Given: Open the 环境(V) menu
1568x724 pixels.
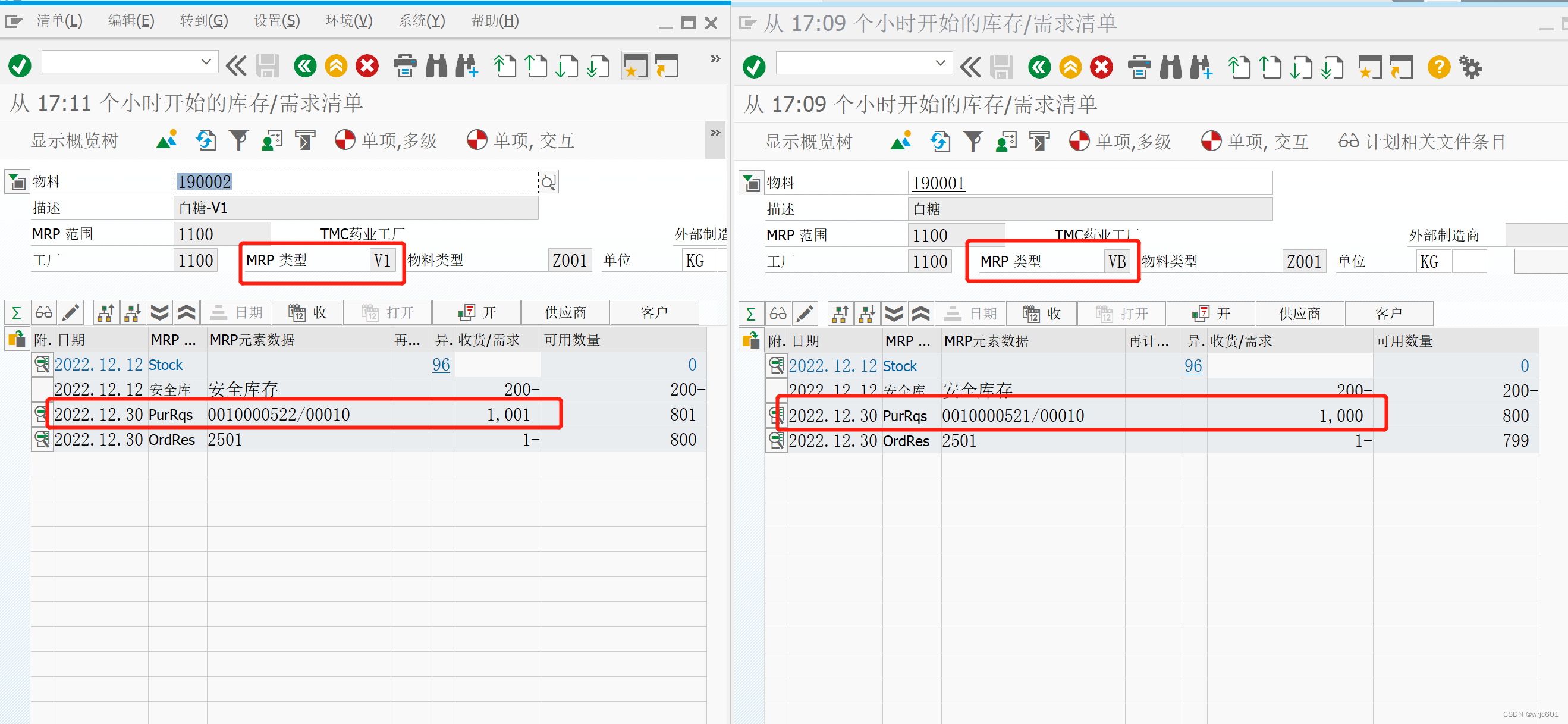Looking at the screenshot, I should (349, 21).
